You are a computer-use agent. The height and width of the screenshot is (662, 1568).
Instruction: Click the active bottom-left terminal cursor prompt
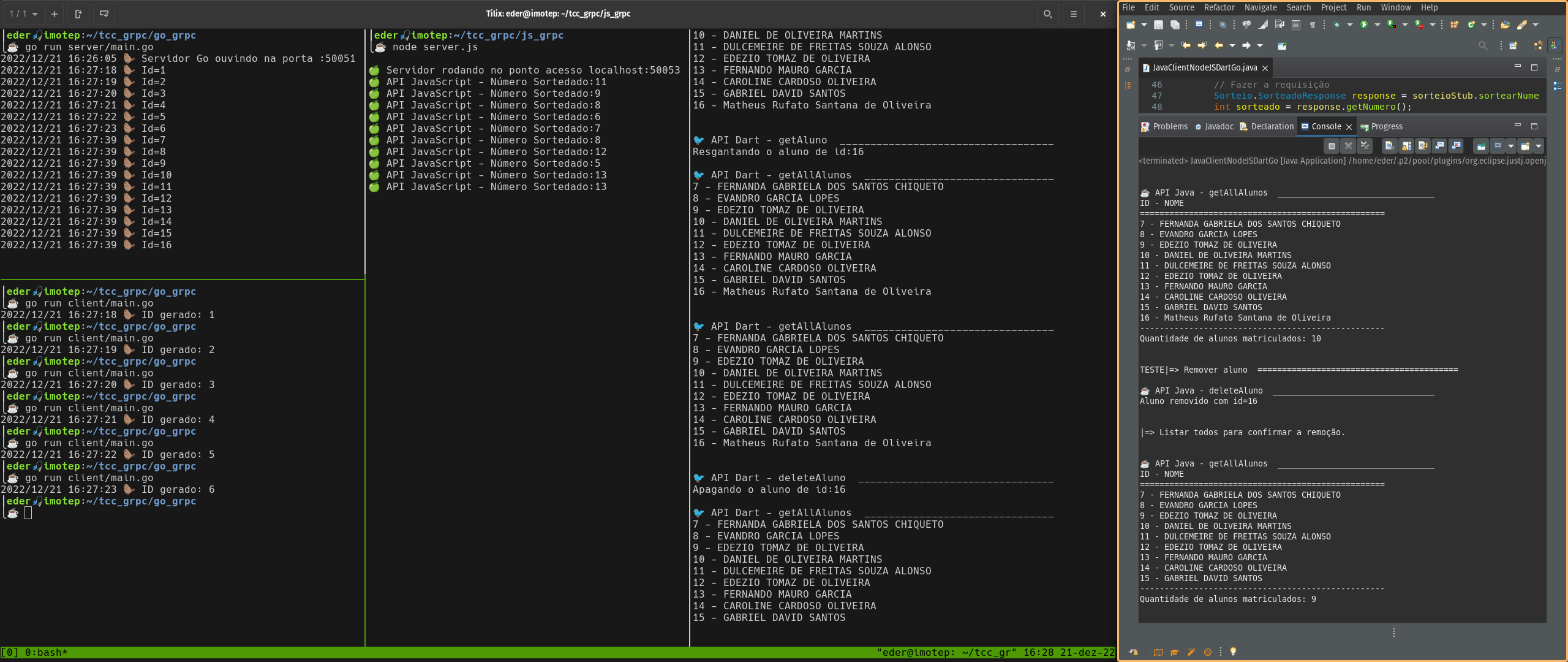click(x=28, y=512)
